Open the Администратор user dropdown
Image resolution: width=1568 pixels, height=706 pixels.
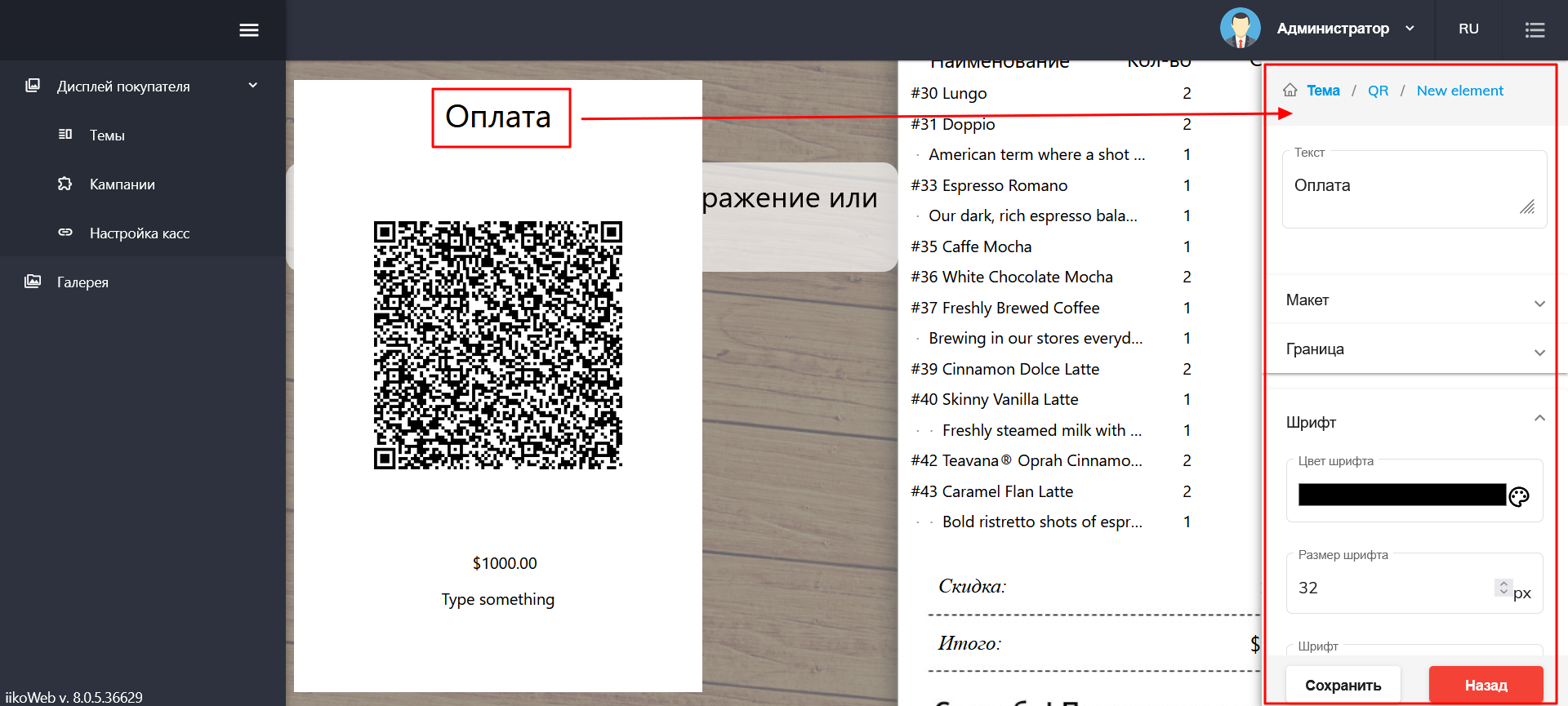1344,29
